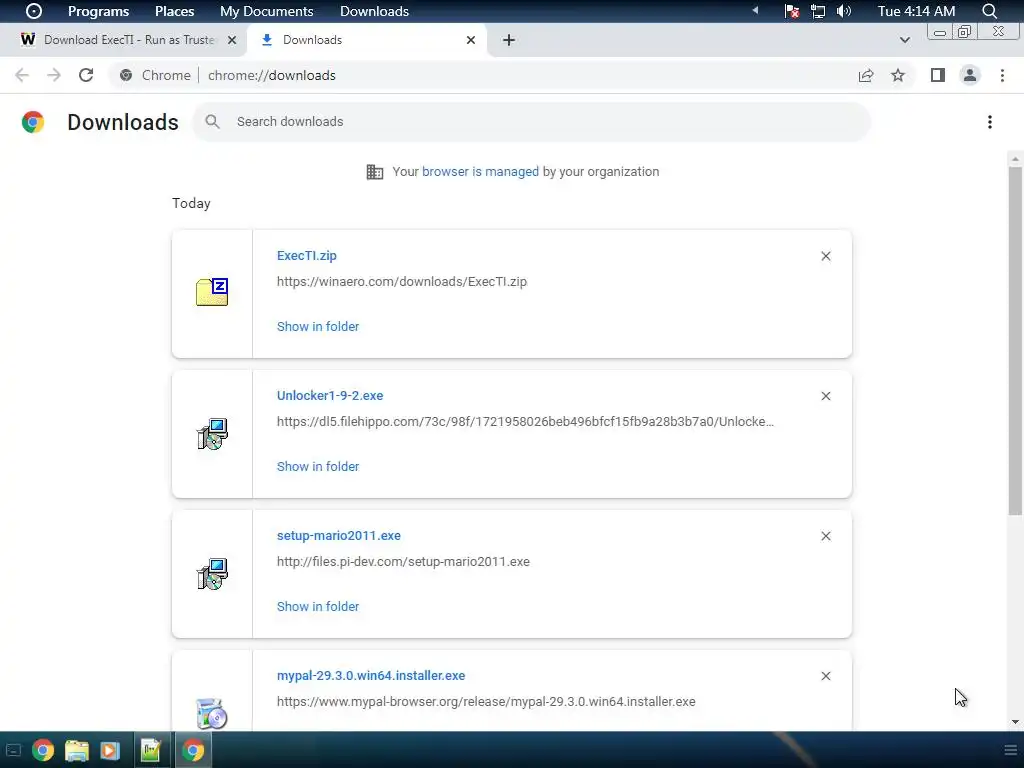This screenshot has width=1024, height=768.
Task: Close the Download ExecTI tab
Action: pos(232,40)
